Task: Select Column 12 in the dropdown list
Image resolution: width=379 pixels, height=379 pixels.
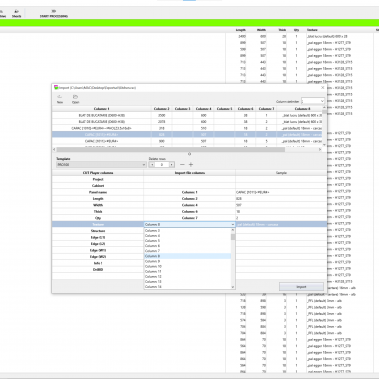Action: point(187,277)
